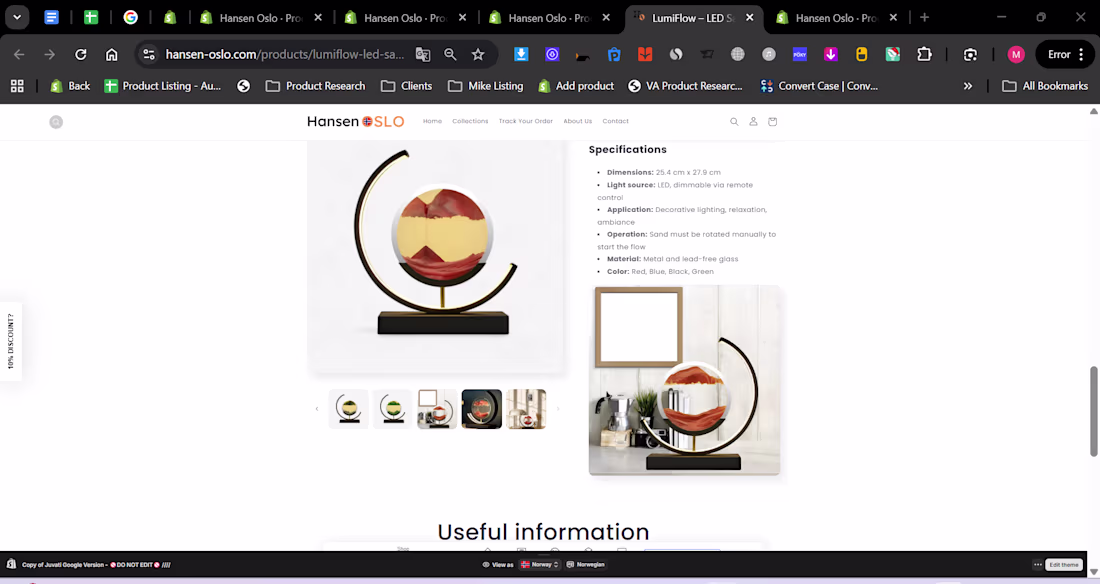Viewport: 1100px width, 584px height.
Task: Click the globe bookmark icon after Product Listing
Action: pos(243,86)
